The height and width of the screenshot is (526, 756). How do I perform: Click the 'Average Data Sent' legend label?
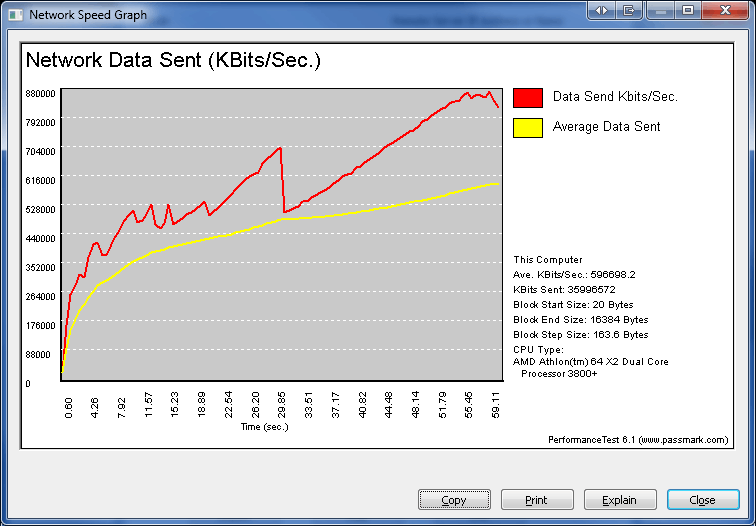click(x=606, y=127)
